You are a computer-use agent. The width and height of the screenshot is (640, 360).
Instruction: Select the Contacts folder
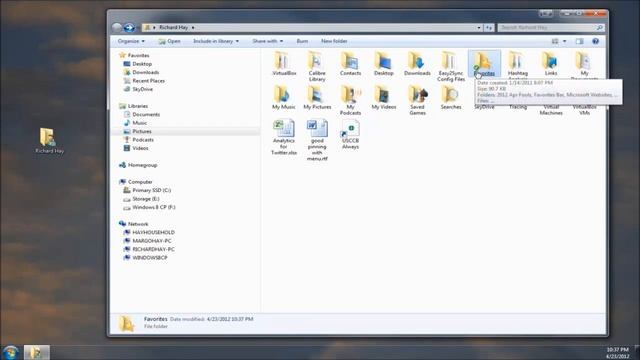click(350, 64)
